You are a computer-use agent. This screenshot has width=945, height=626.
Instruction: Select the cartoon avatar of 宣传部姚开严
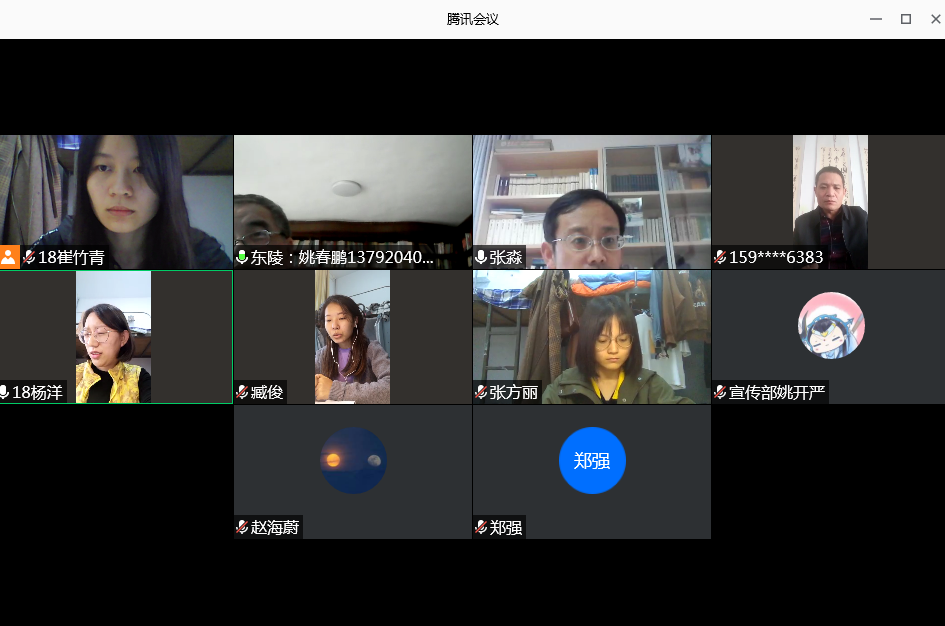point(831,326)
